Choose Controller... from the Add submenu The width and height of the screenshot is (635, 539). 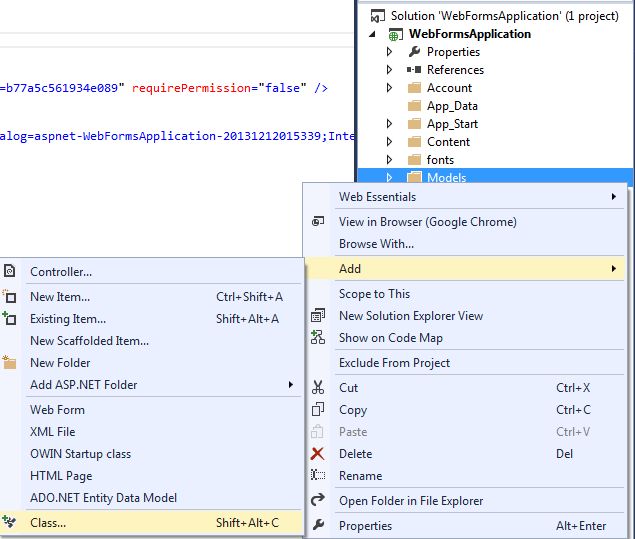(152, 271)
